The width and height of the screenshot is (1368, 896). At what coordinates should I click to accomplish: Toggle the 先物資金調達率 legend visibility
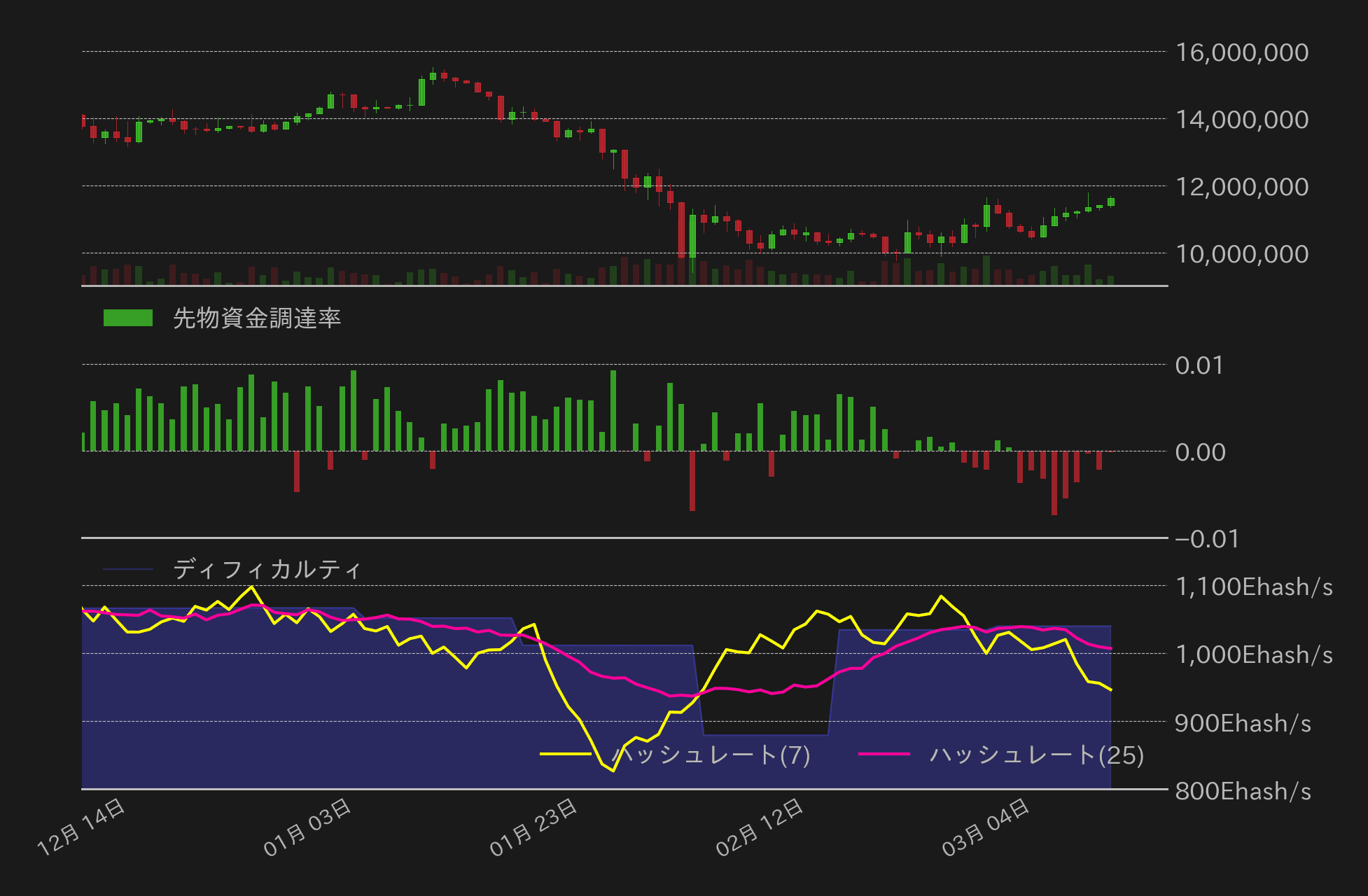pos(259,317)
